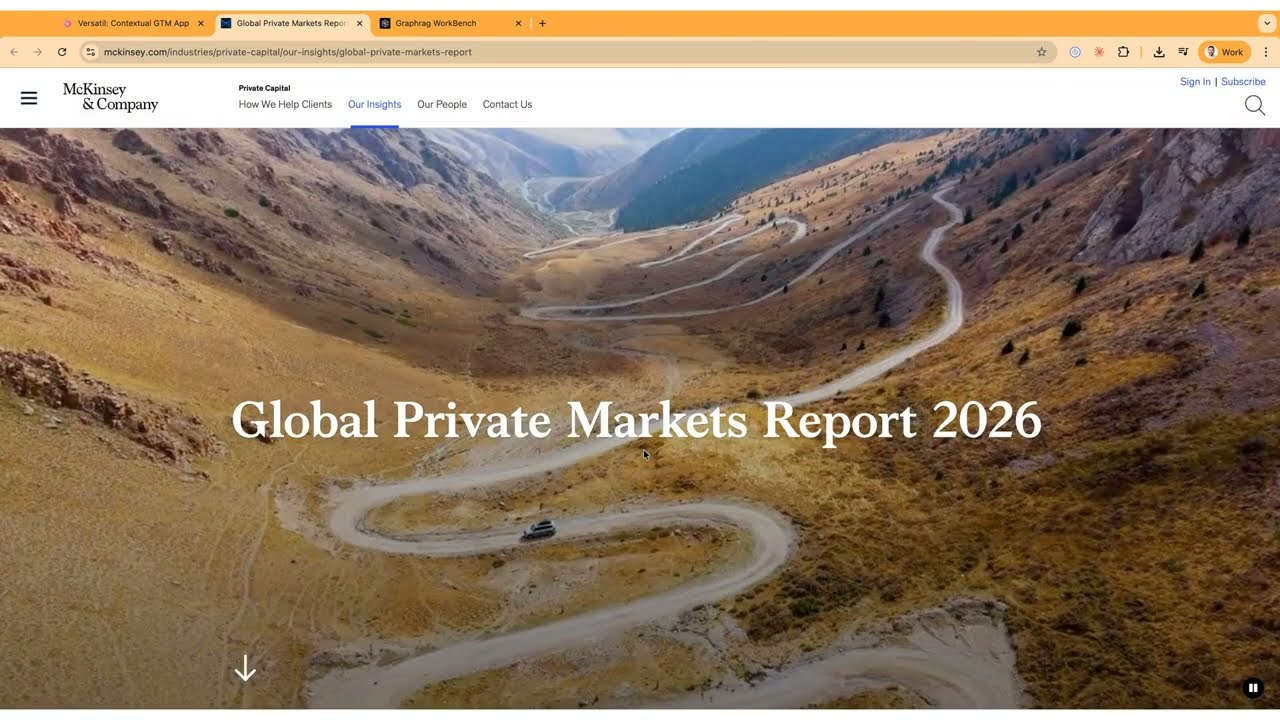View site information icon in address bar
The width and height of the screenshot is (1280, 720).
(90, 52)
